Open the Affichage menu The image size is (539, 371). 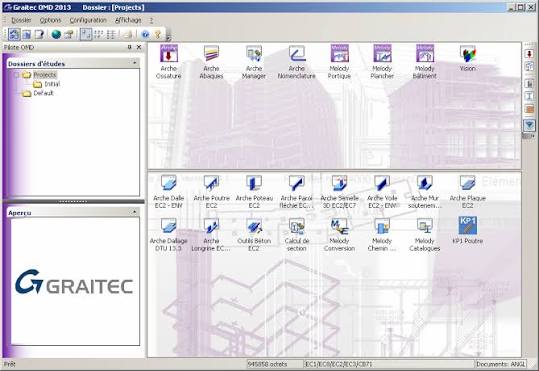128,20
